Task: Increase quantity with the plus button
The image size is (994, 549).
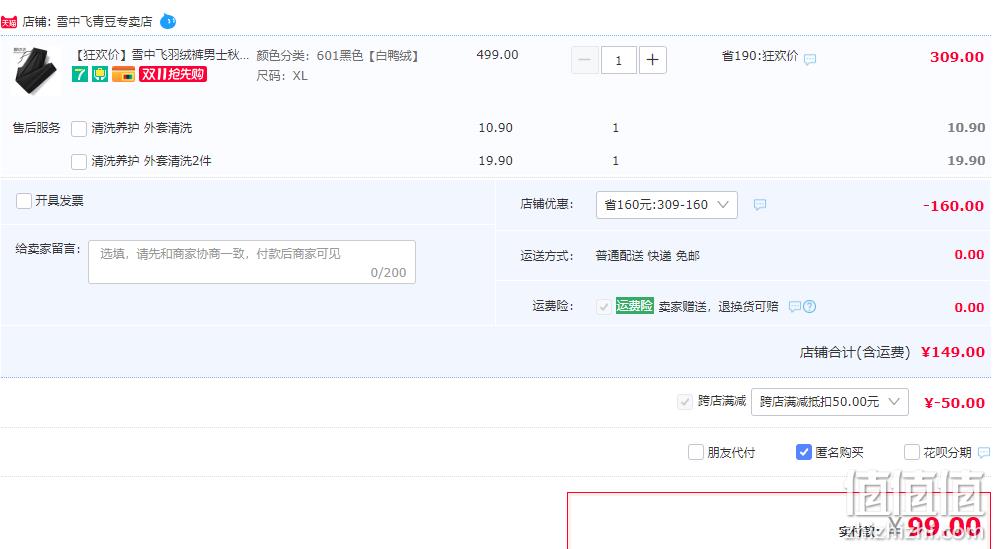Action: click(652, 60)
